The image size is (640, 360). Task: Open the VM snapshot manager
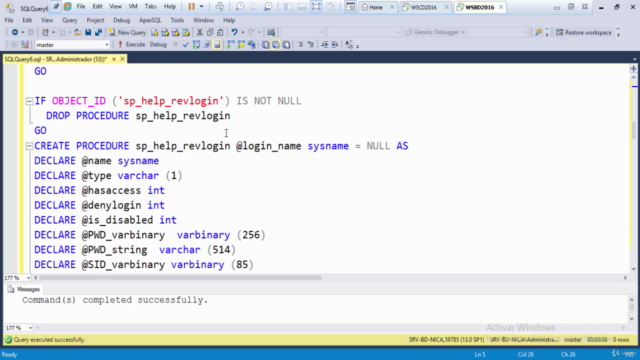(x=268, y=7)
